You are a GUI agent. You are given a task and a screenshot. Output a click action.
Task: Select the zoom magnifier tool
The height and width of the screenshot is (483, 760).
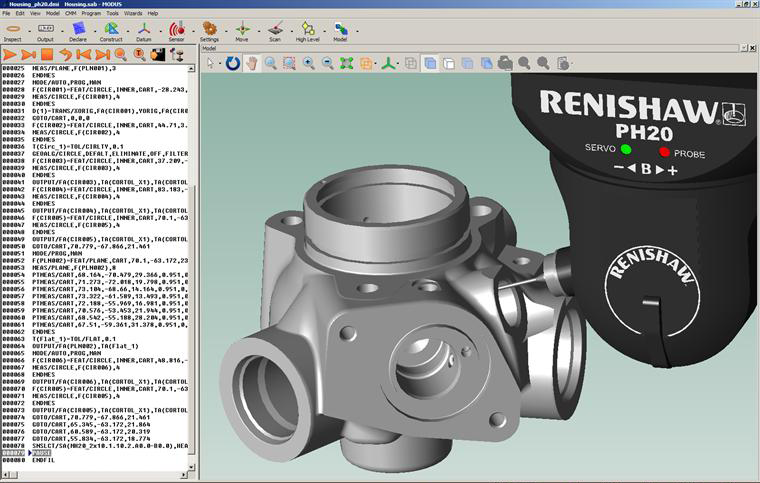[x=270, y=63]
